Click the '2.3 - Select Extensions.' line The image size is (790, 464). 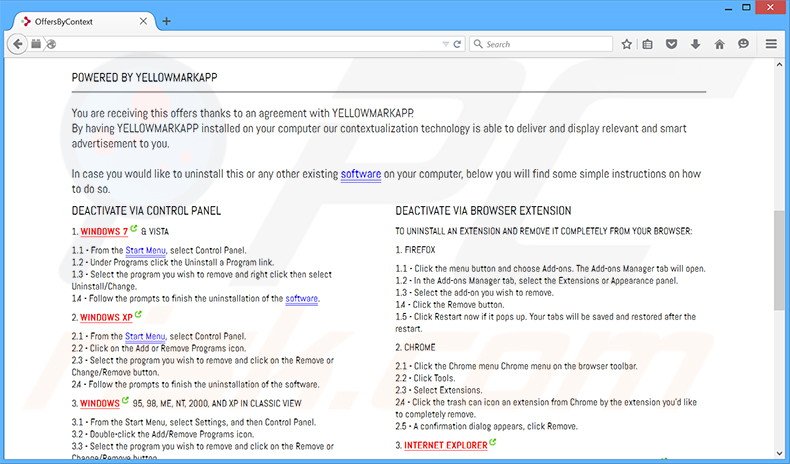pyautogui.click(x=439, y=390)
